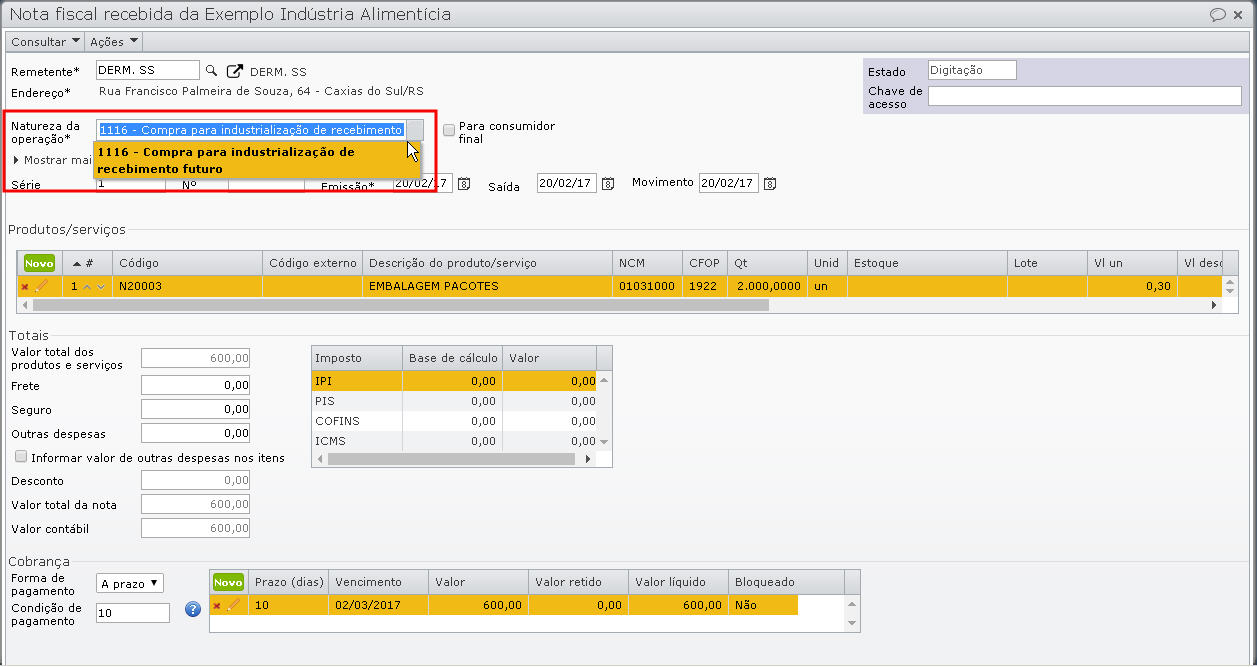Click the Código column header
Viewport: 1257px width, 667px height.
[187, 263]
